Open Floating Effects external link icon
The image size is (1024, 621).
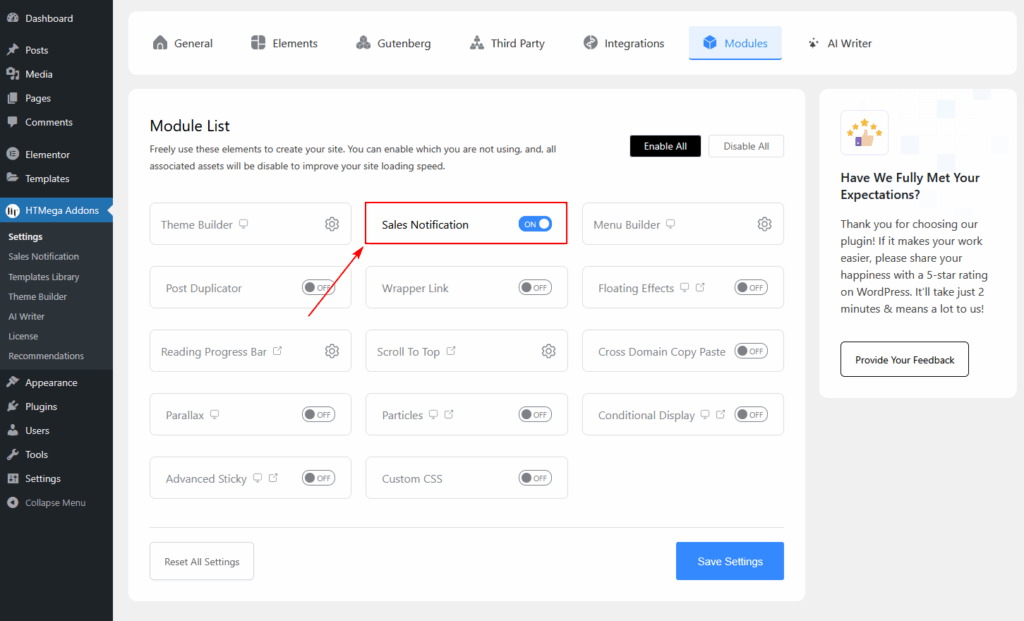[700, 288]
